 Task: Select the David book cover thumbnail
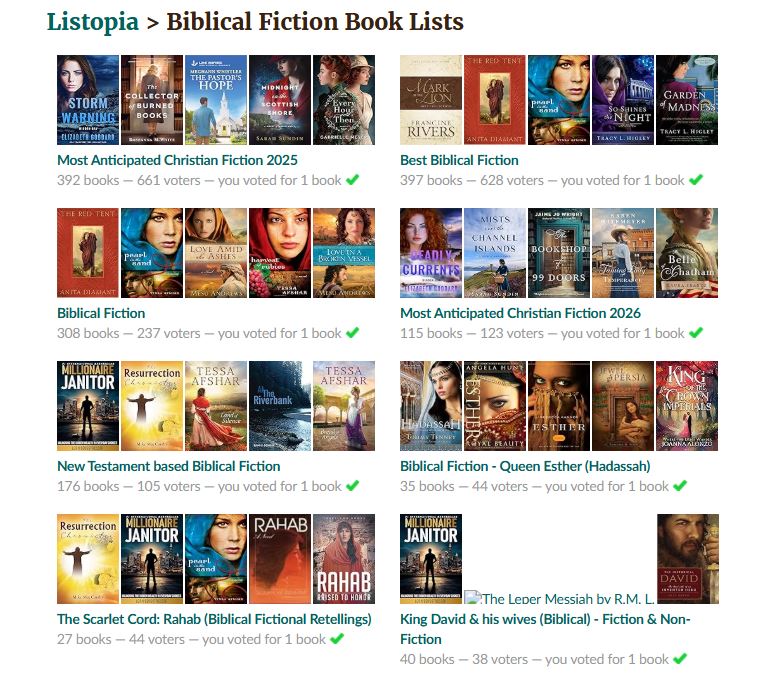pos(688,559)
